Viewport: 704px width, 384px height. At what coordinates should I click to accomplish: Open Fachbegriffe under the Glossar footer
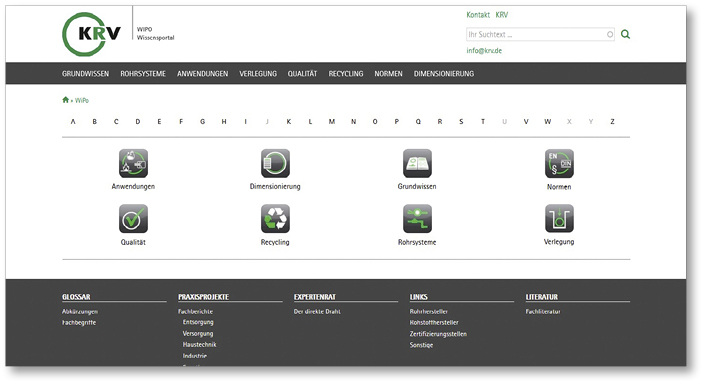79,322
